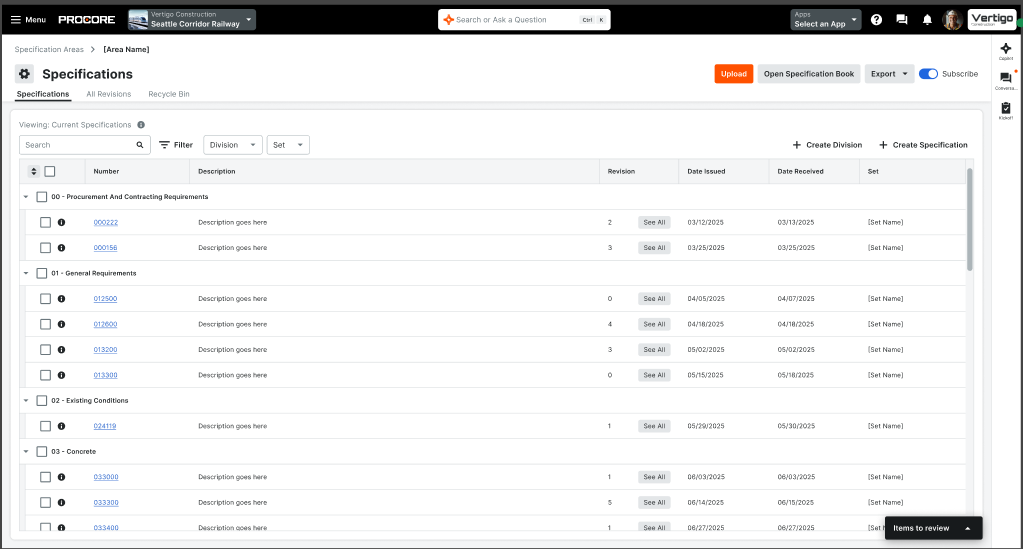The image size is (1023, 549).
Task: Check the checkbox for spec 000222
Action: coord(45,222)
